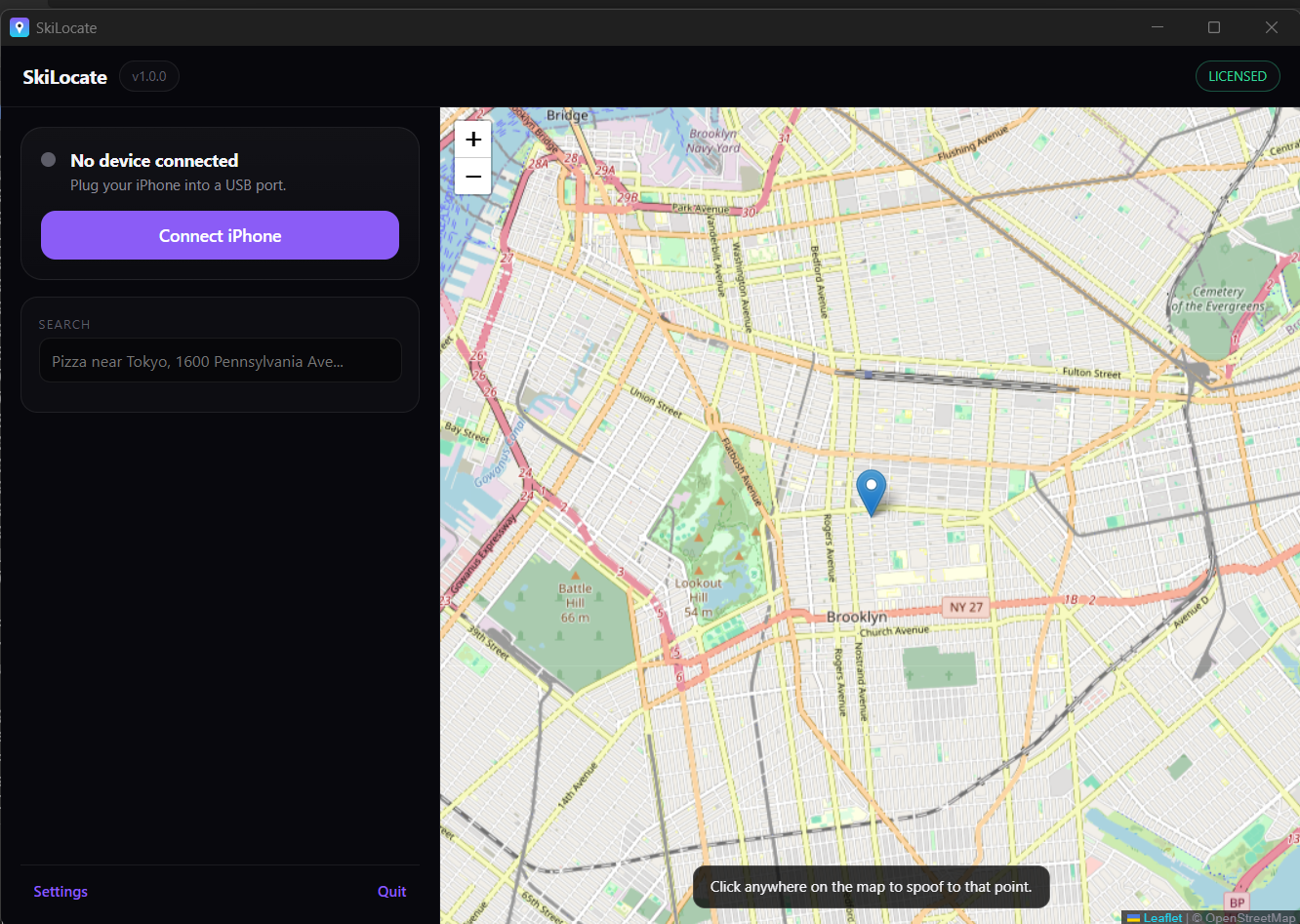The width and height of the screenshot is (1300, 924).
Task: Click the SkiLocate icon in the title bar
Action: [20, 27]
